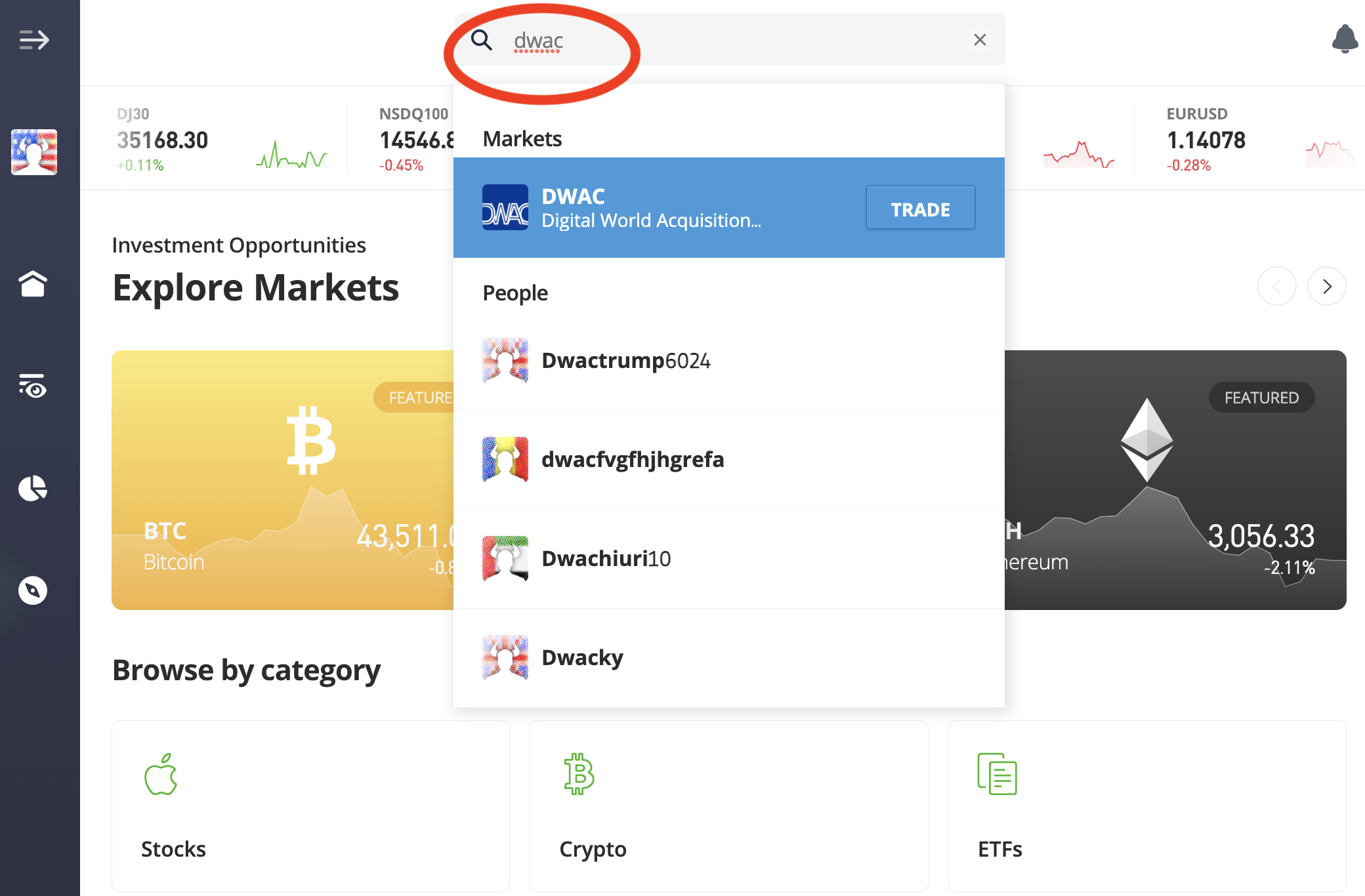Open the ETFs category card
Viewport: 1365px width, 896px height.
pyautogui.click(x=1146, y=805)
